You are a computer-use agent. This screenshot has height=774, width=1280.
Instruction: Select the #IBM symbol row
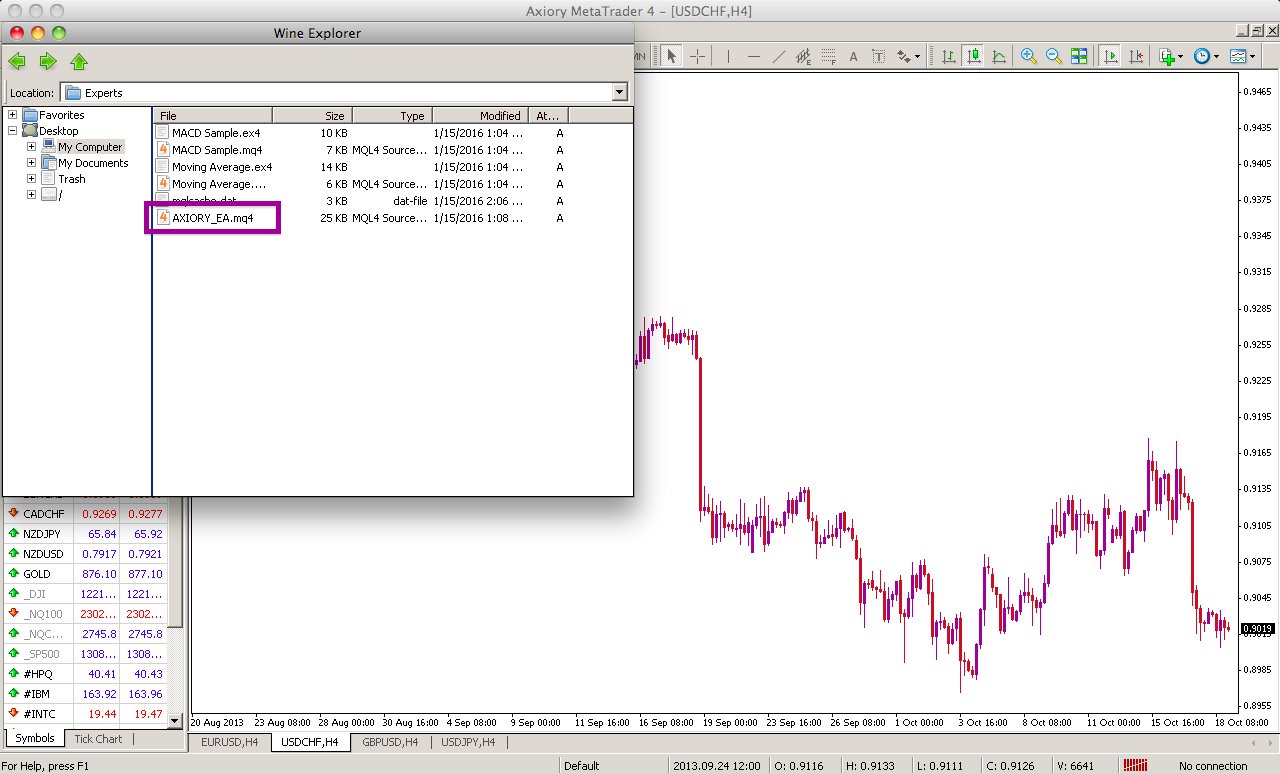coord(85,694)
